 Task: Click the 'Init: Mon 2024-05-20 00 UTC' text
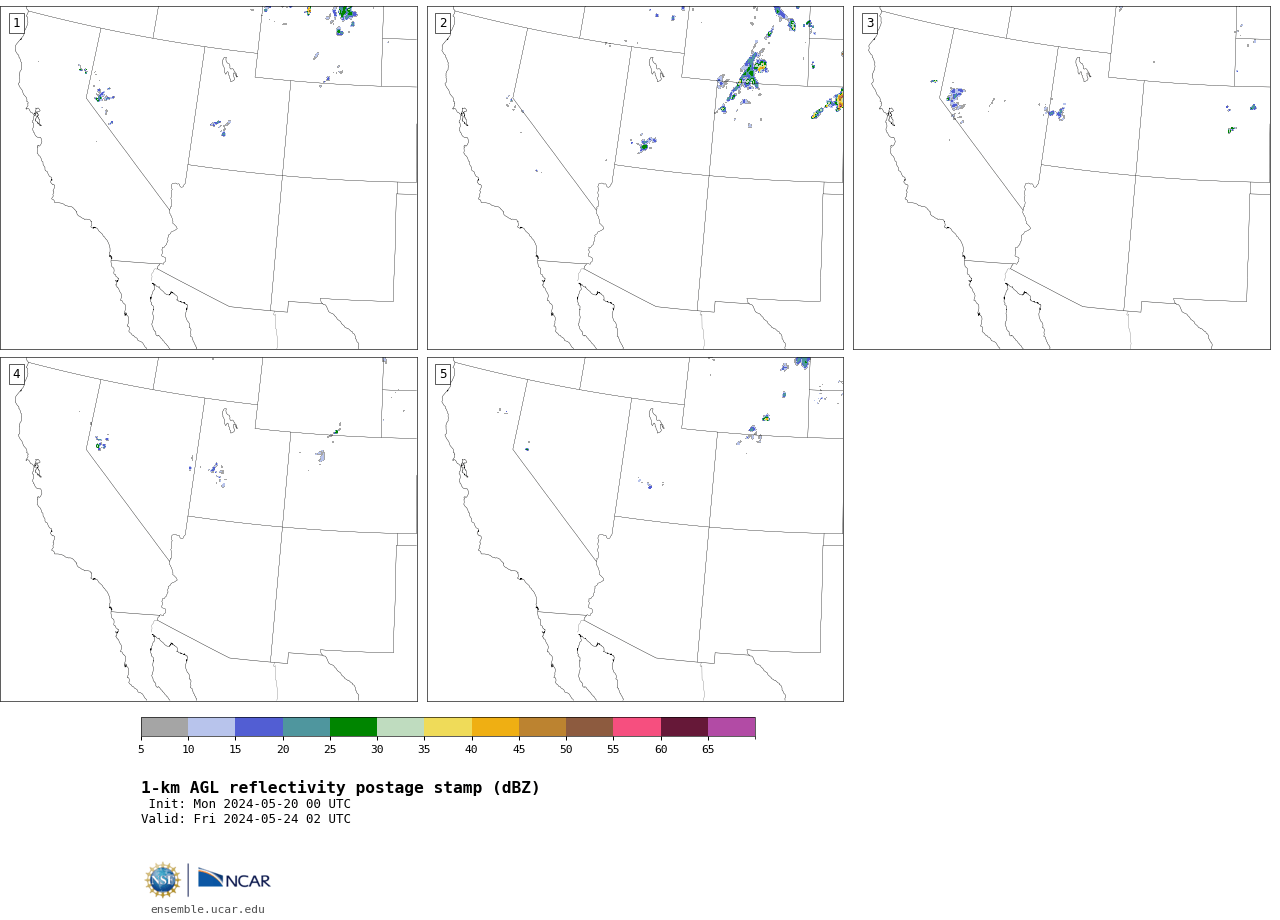pyautogui.click(x=250, y=804)
